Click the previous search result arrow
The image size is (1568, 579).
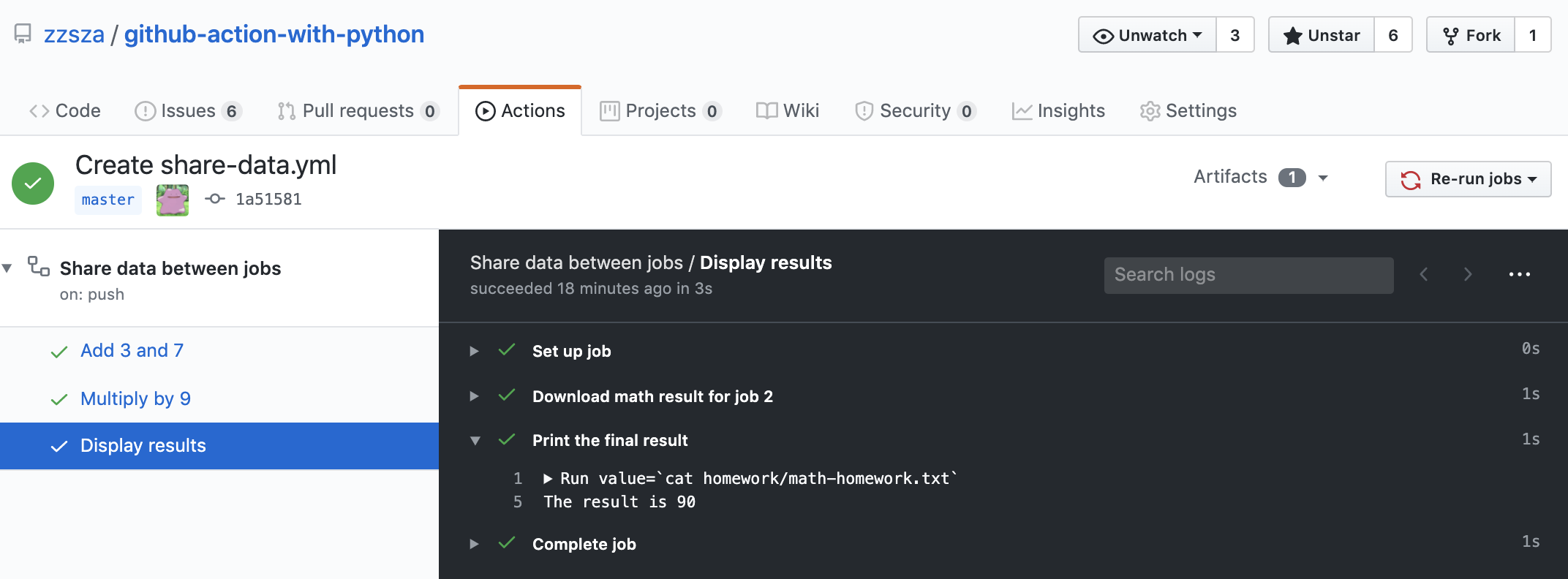[x=1423, y=275]
